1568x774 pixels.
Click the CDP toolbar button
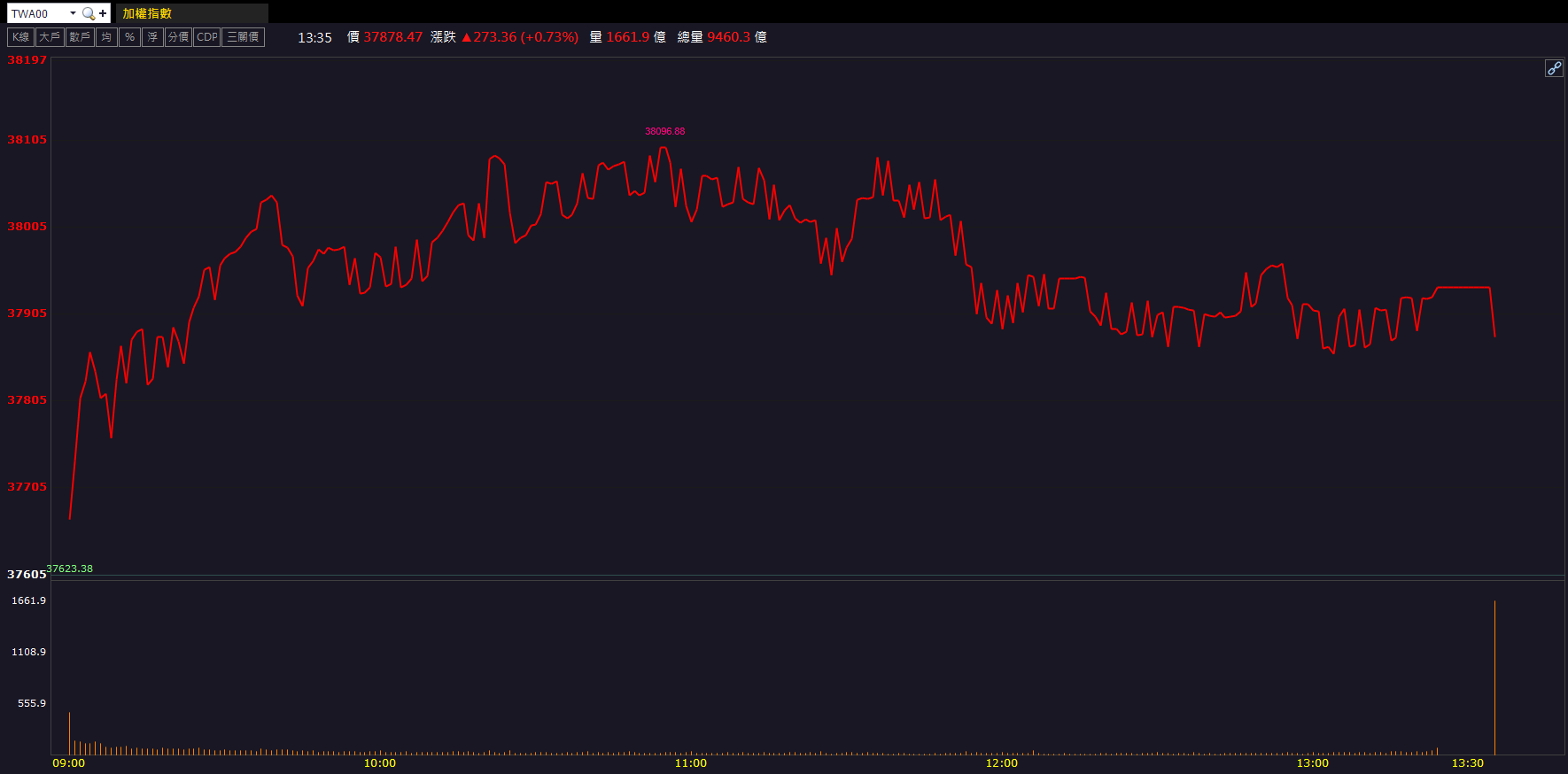(206, 37)
